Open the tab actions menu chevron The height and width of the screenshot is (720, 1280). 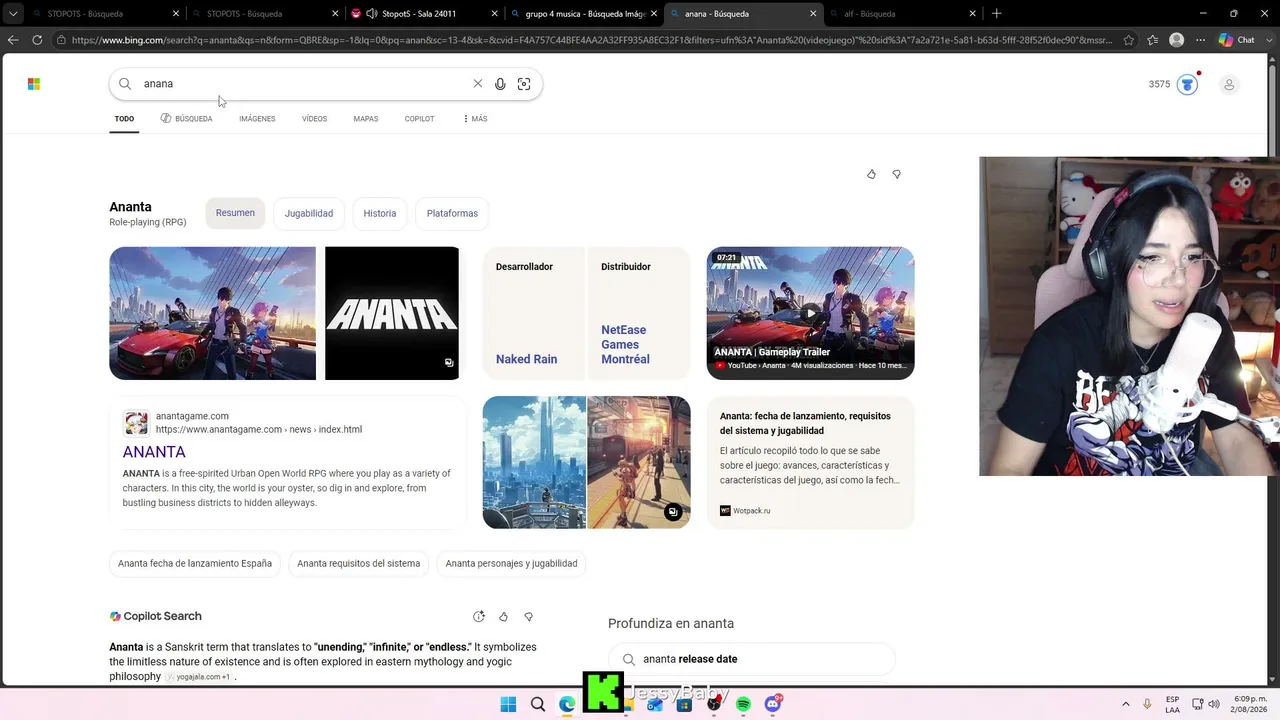point(13,14)
